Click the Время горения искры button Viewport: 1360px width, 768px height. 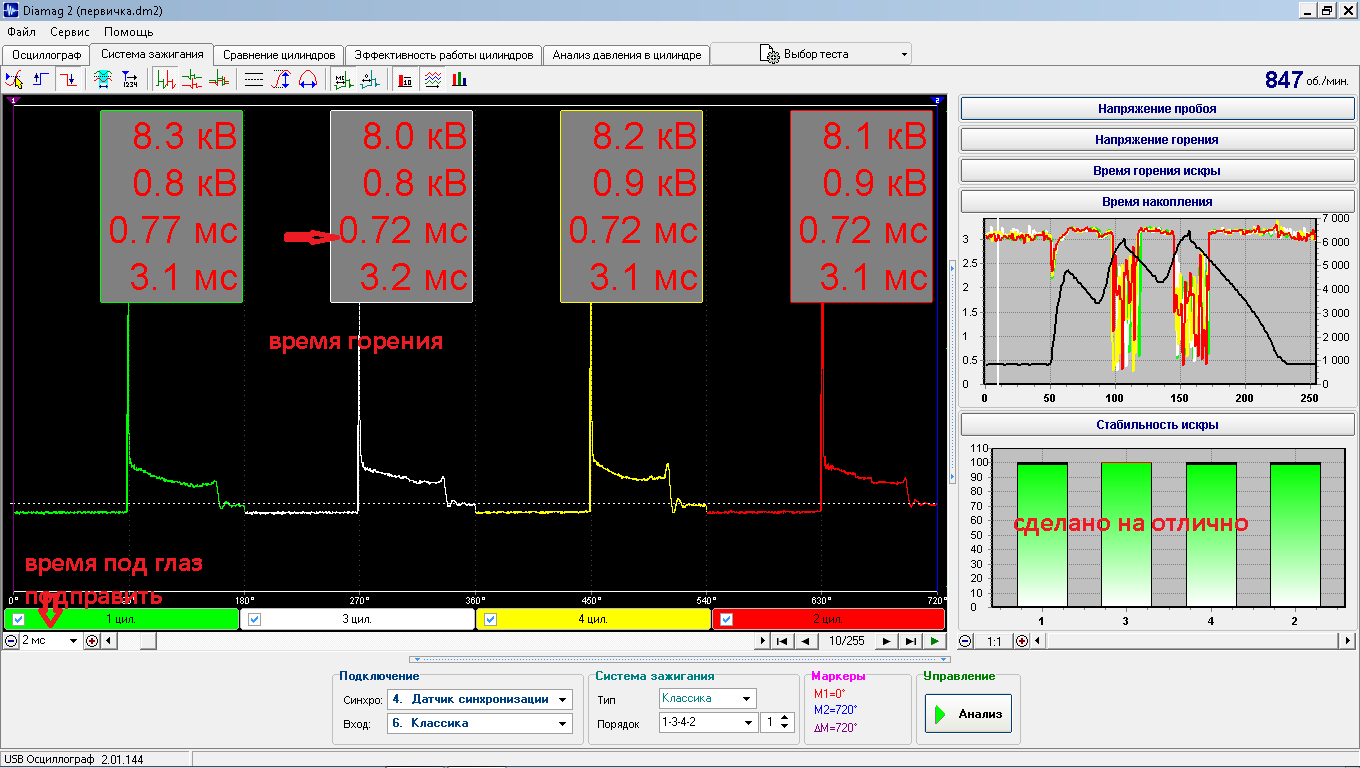click(1157, 170)
